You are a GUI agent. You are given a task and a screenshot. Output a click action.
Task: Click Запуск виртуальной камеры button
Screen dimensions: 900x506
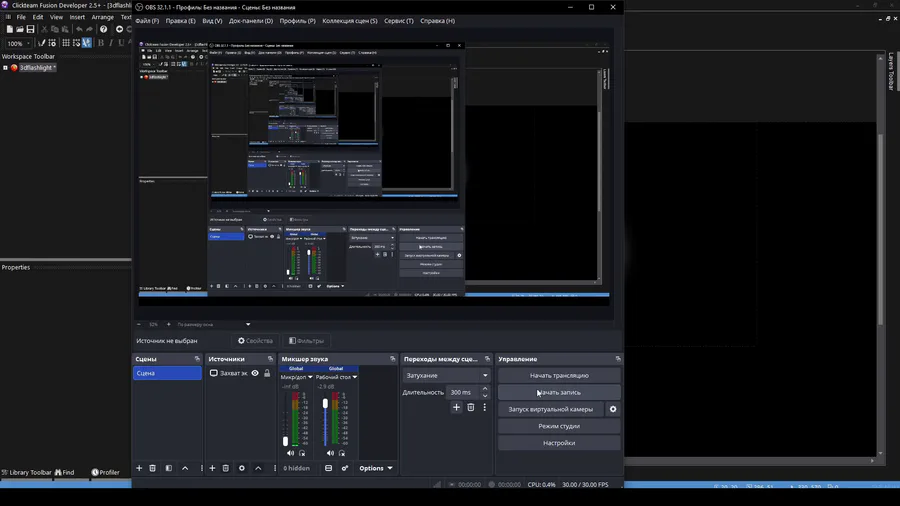(x=550, y=409)
